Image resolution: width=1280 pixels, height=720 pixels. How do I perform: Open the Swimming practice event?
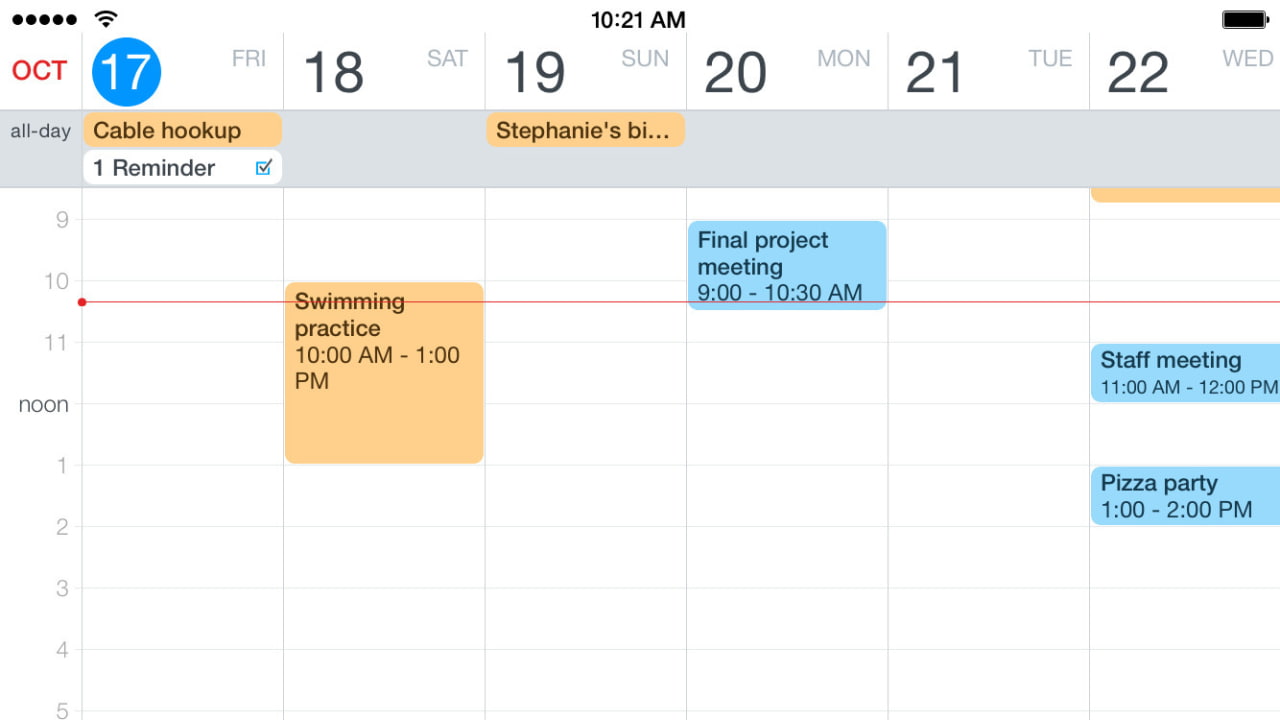tap(384, 372)
